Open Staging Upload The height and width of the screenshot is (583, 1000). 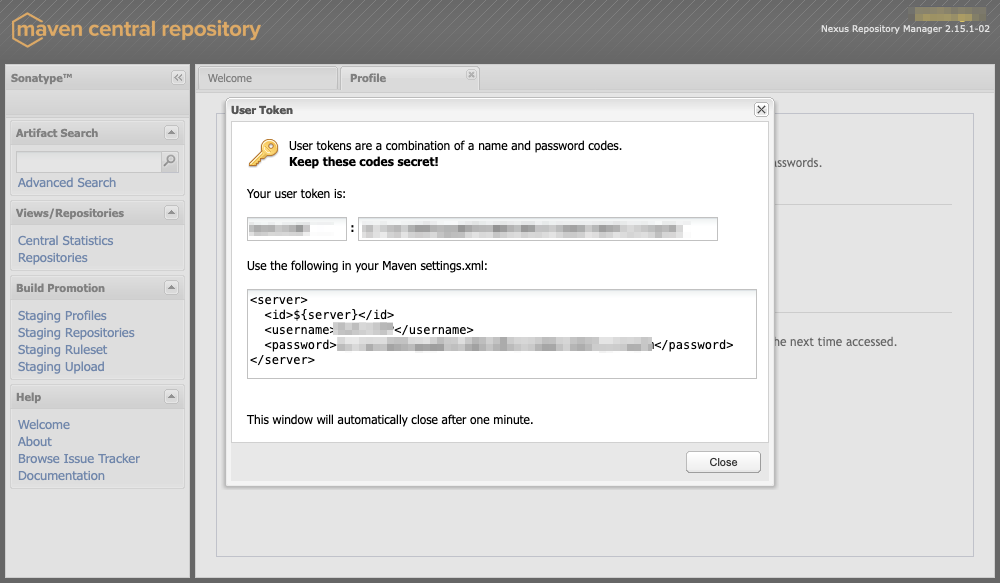tap(61, 367)
